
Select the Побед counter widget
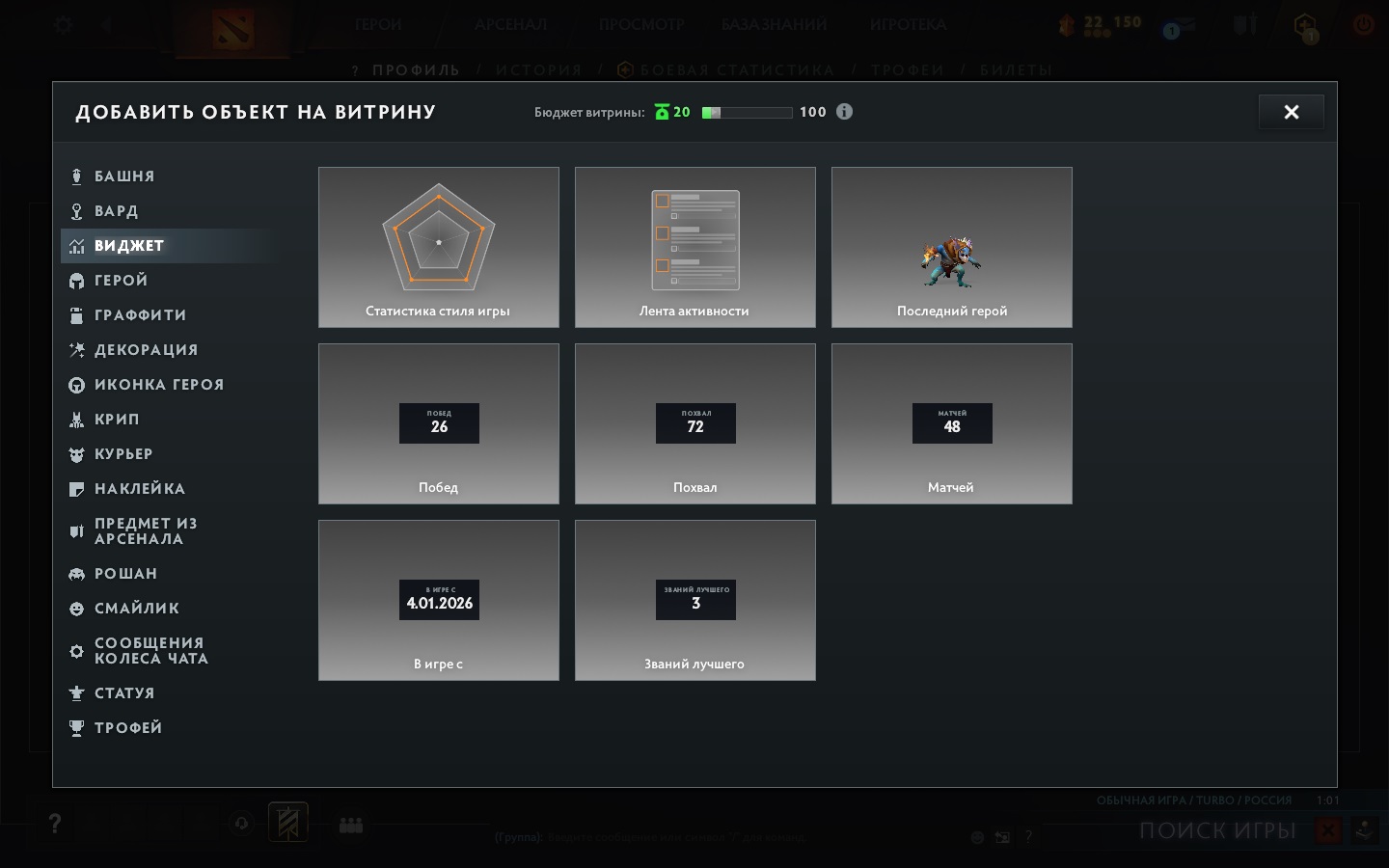pyautogui.click(x=438, y=423)
